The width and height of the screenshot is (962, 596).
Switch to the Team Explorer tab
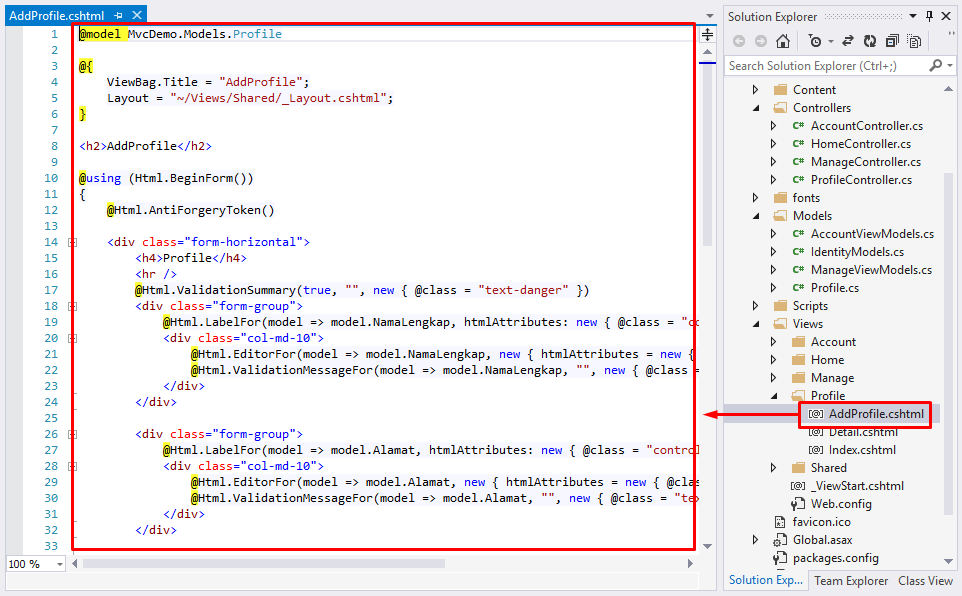[850, 580]
